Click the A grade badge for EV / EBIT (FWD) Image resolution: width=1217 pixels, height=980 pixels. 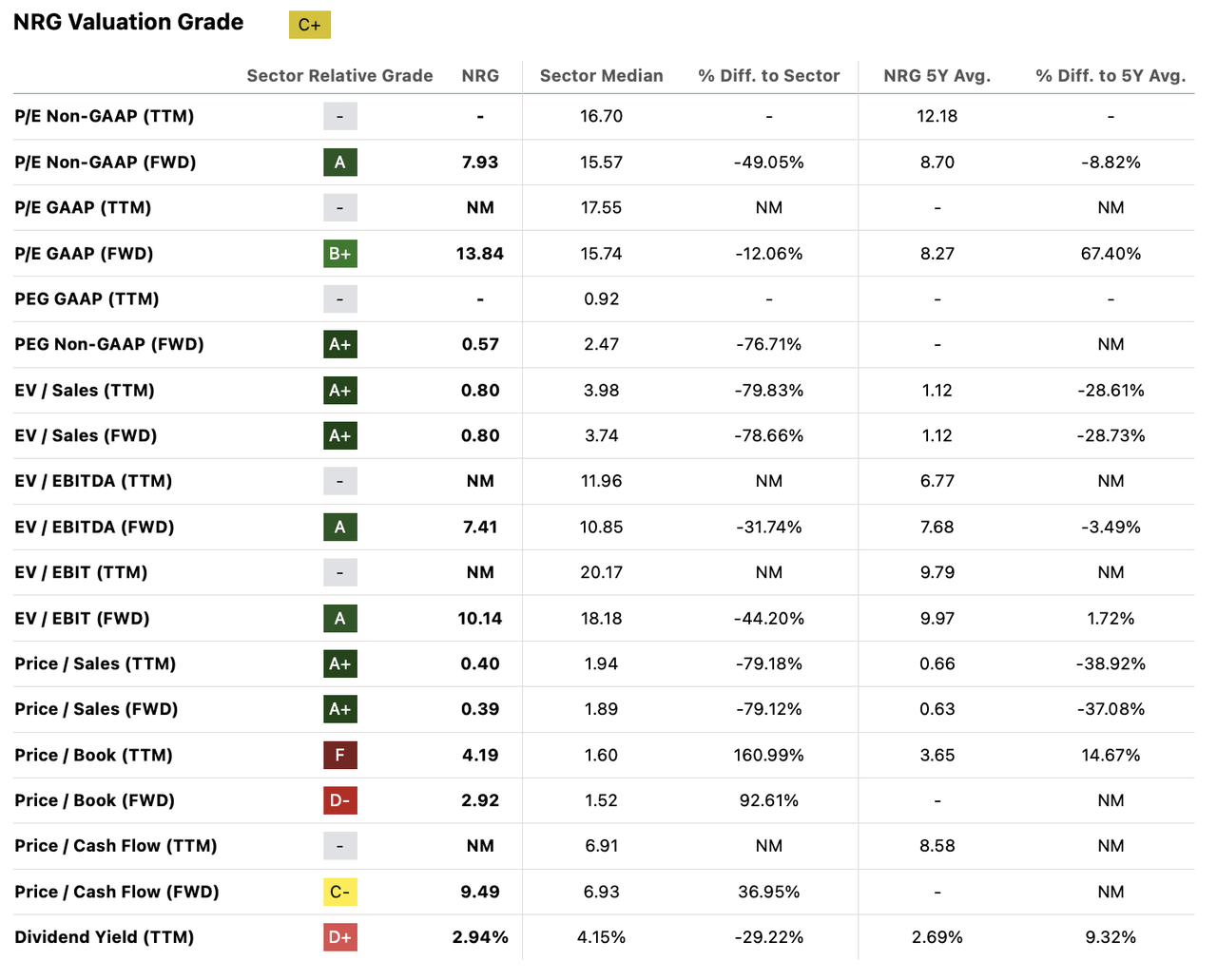pos(340,619)
